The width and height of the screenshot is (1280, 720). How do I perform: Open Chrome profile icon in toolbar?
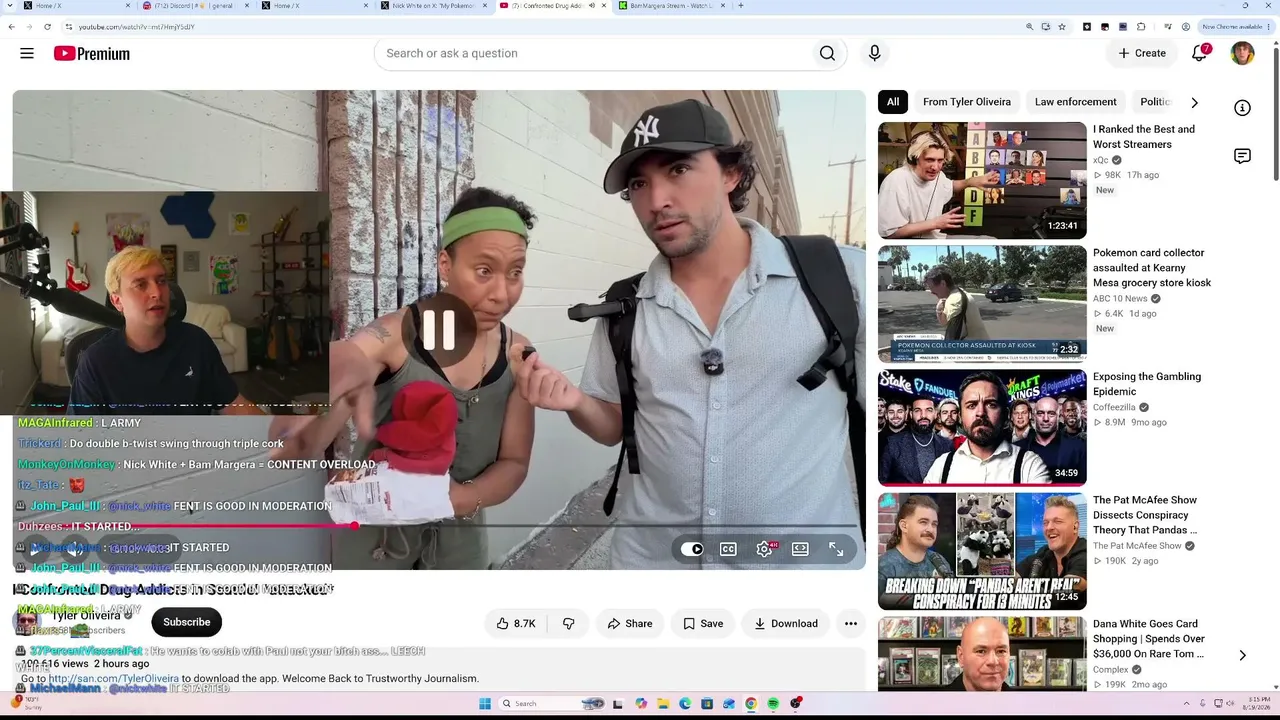(1185, 27)
